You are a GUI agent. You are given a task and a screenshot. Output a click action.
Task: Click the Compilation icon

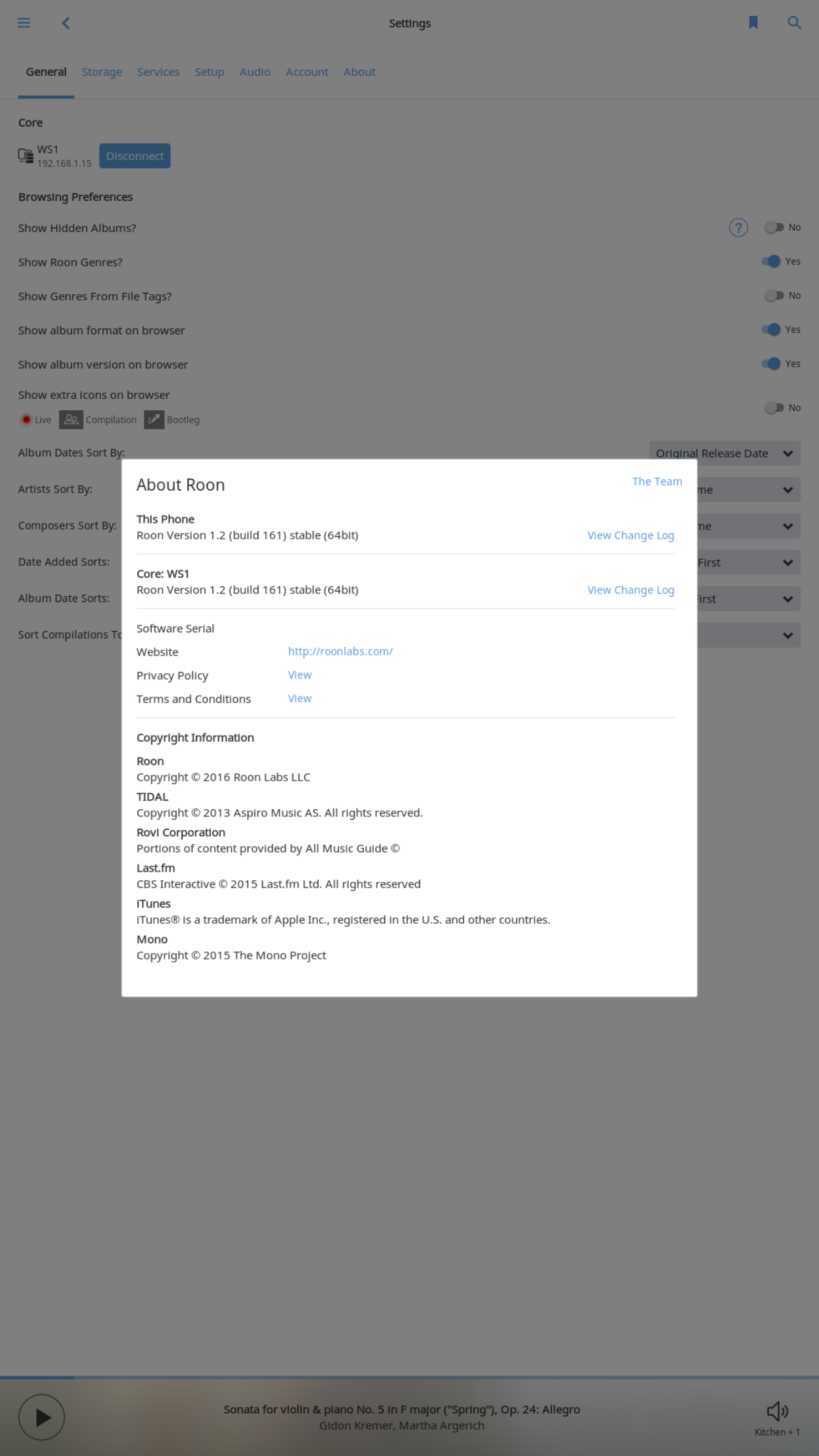71,419
